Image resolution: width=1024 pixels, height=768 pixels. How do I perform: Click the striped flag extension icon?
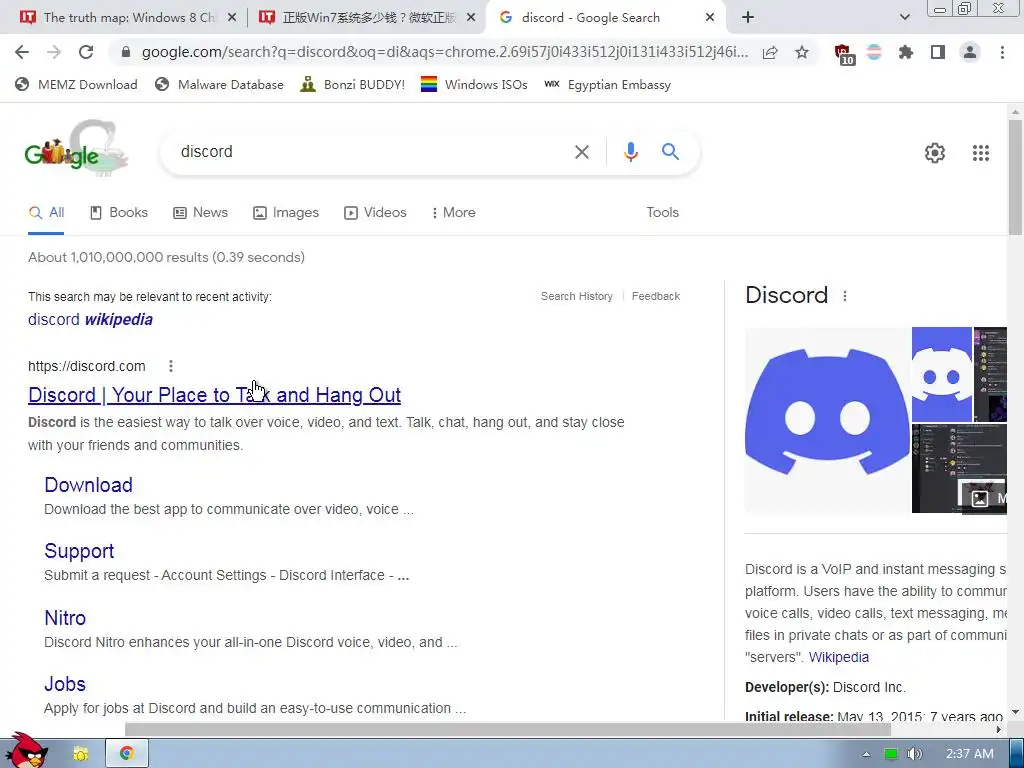tap(874, 52)
